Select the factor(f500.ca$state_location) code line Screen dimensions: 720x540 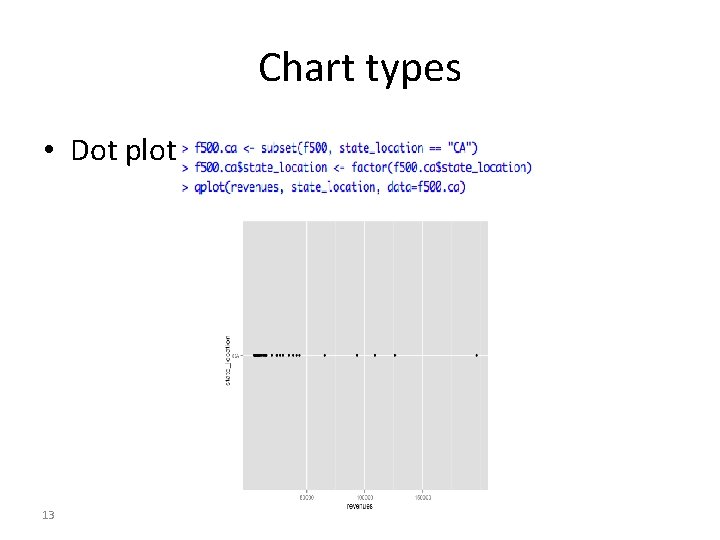pos(357,167)
